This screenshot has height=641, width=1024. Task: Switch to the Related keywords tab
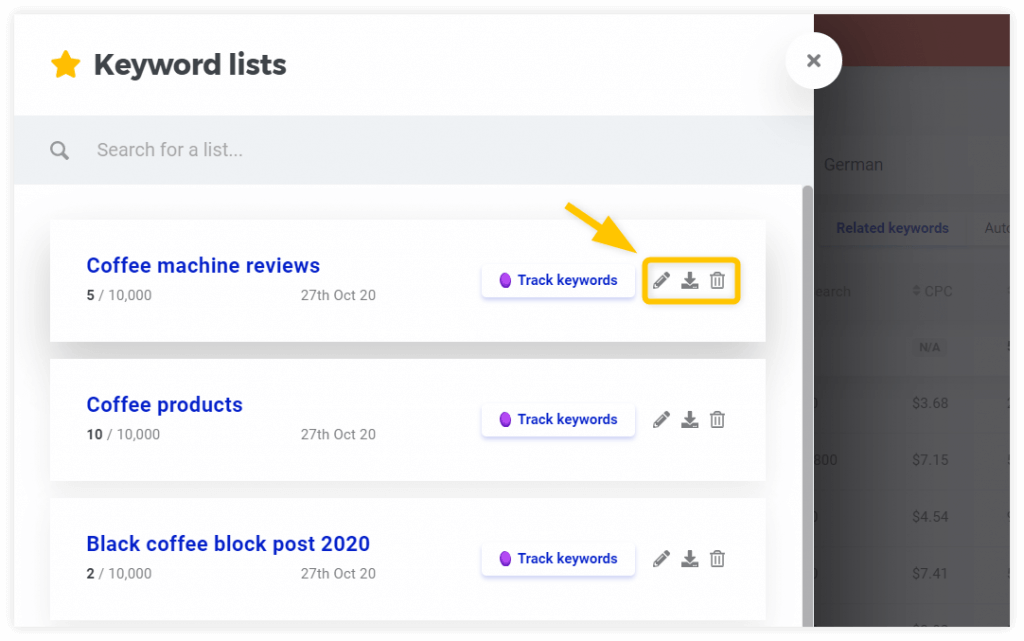(893, 228)
